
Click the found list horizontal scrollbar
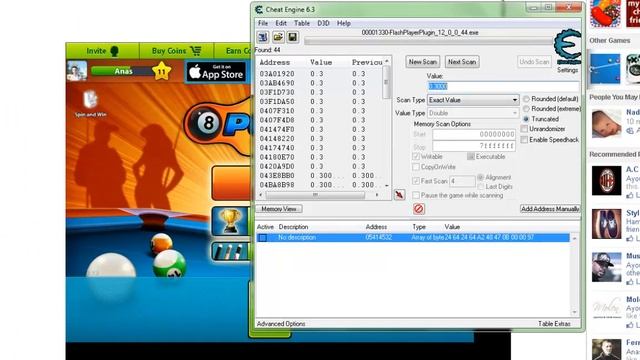point(319,195)
